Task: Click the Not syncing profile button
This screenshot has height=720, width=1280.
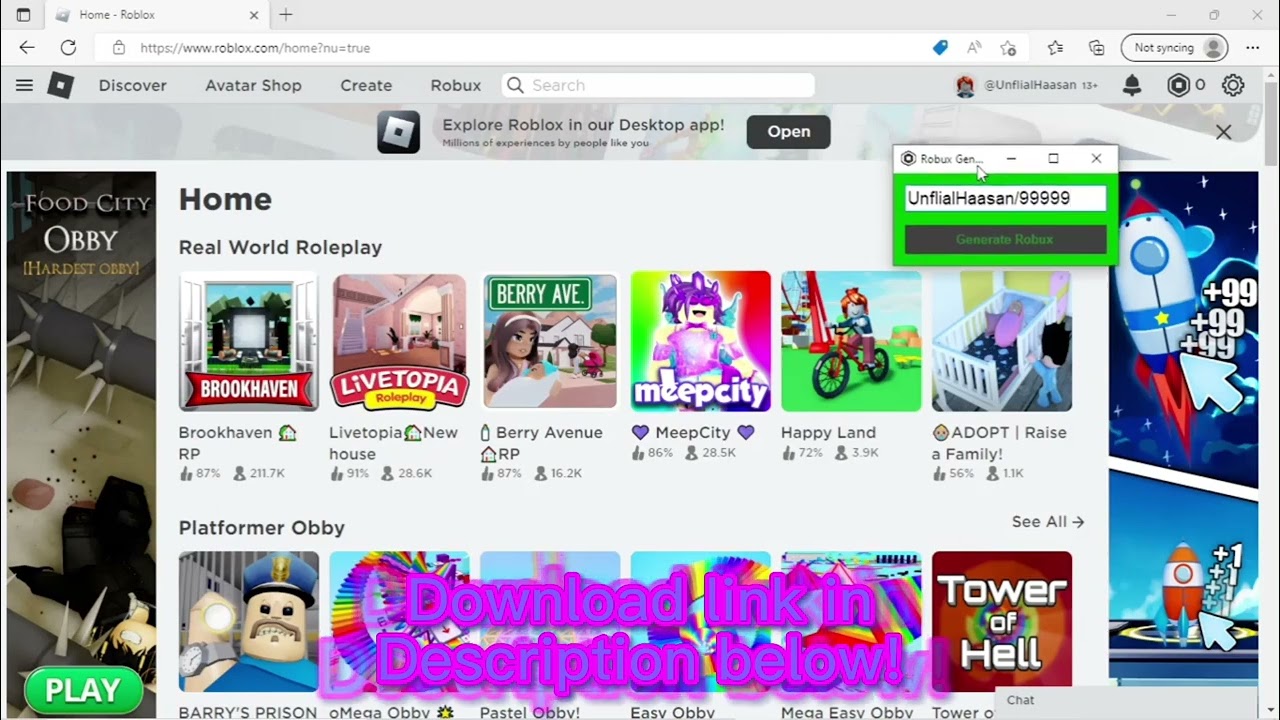Action: tap(1175, 47)
